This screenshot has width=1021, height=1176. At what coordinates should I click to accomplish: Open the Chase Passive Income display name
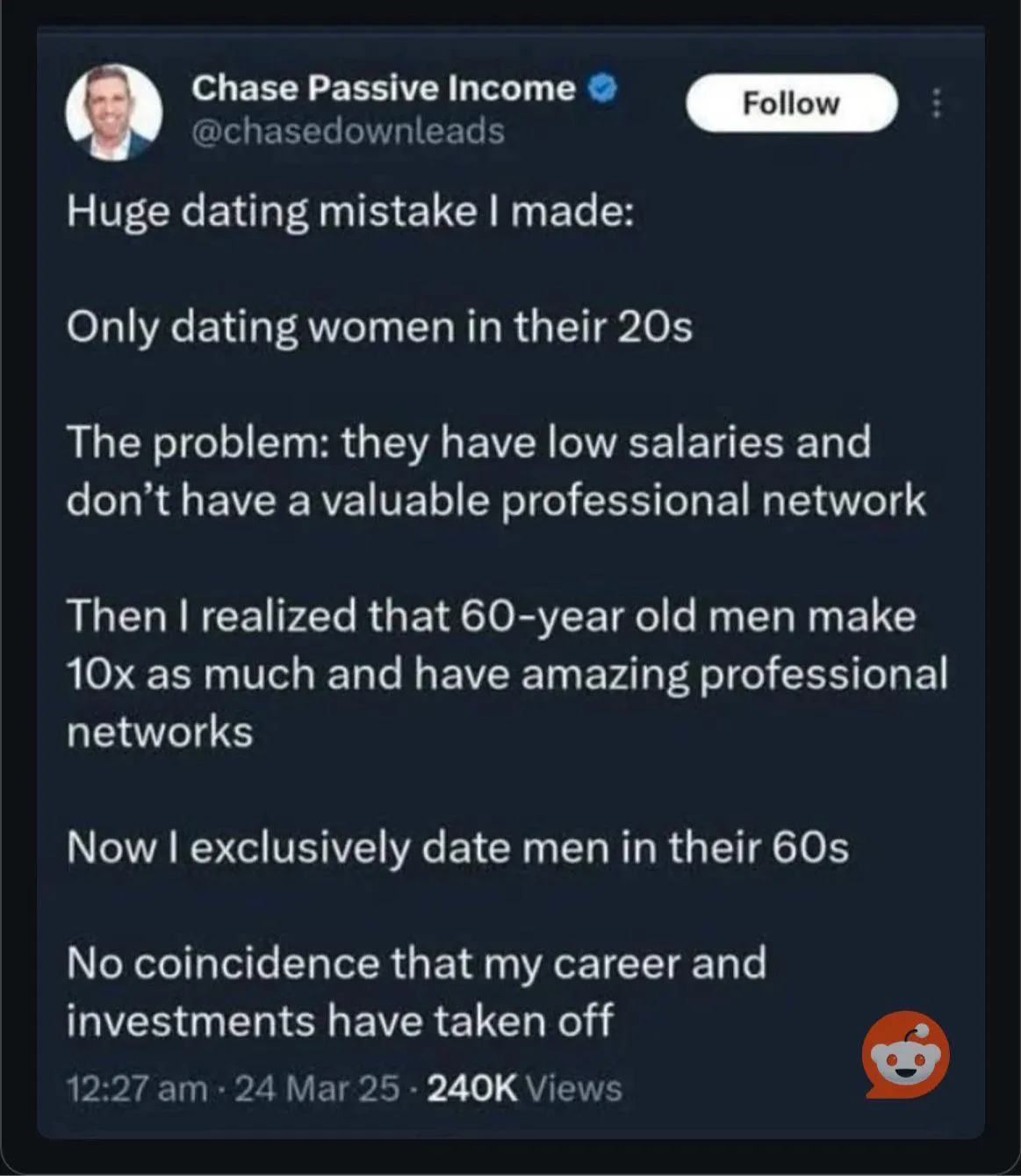tap(383, 88)
